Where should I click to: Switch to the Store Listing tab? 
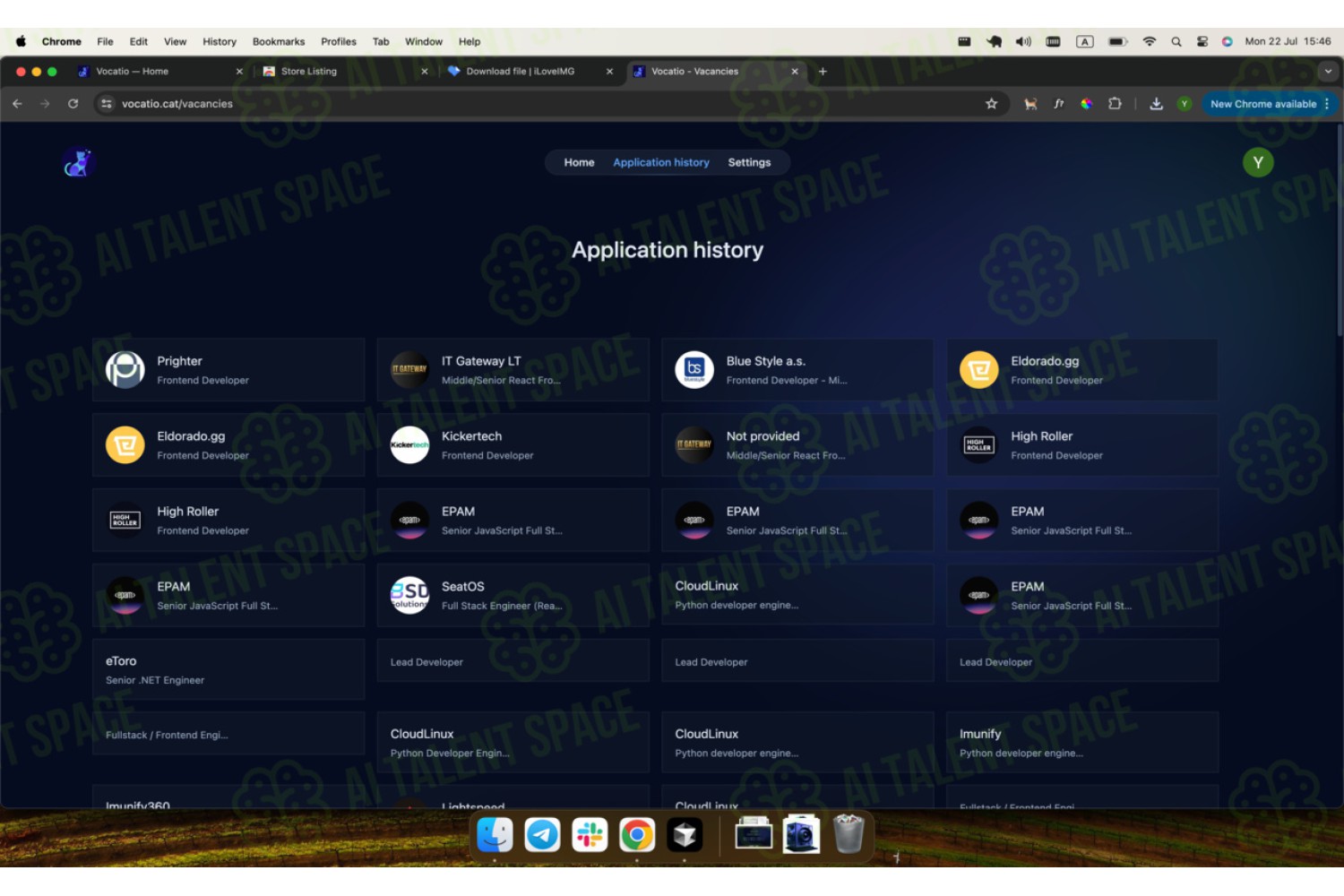[344, 72]
